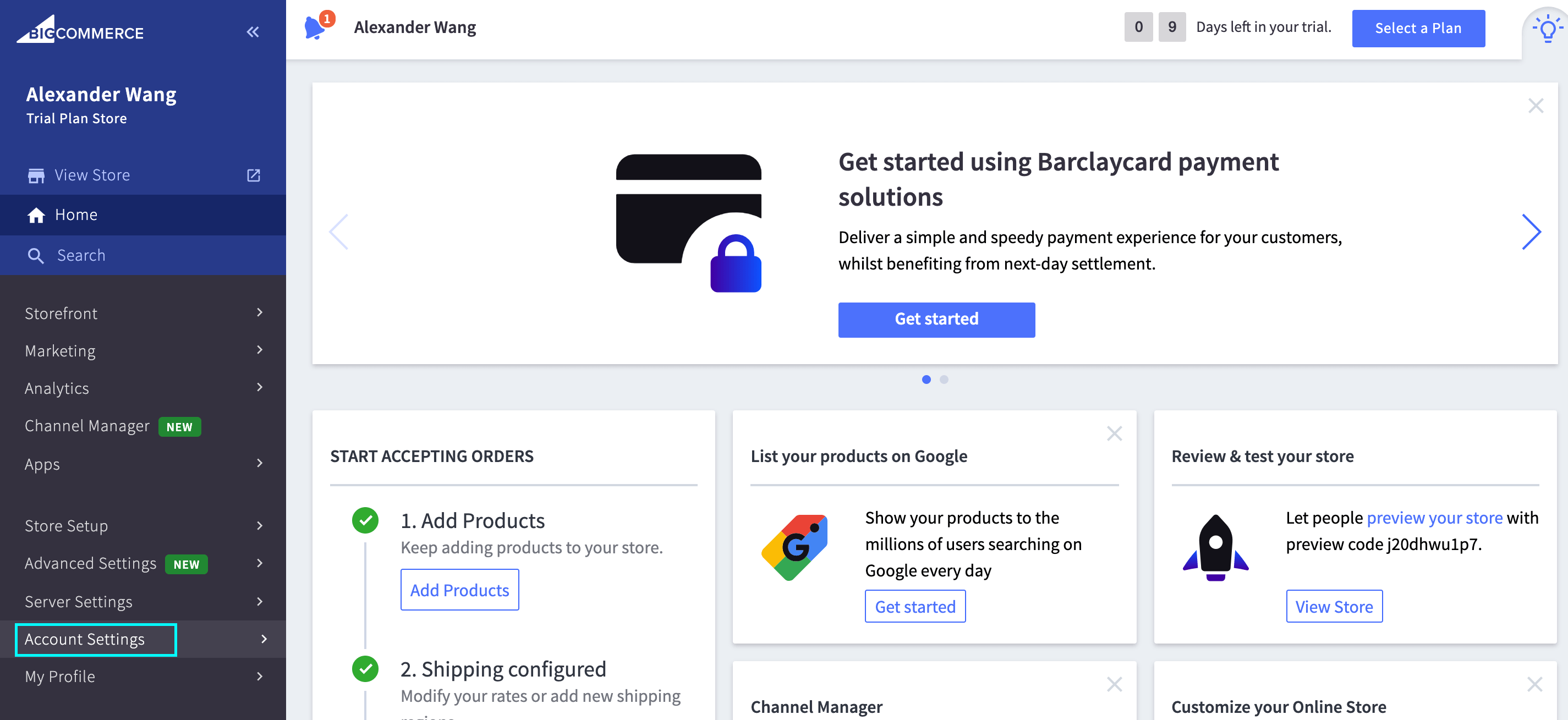Click the Add Products step checkmark
The image size is (1568, 720).
tap(365, 520)
